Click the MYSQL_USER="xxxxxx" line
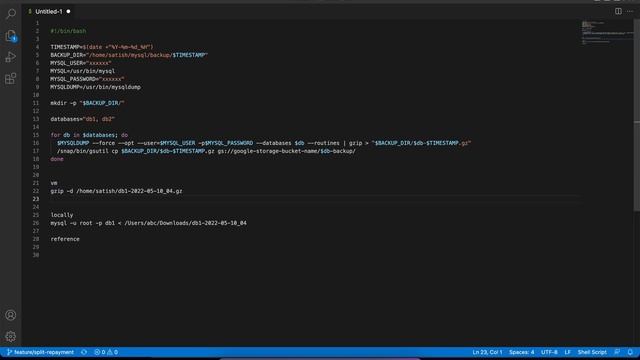Screen dimensions: 640x360 click(80, 63)
